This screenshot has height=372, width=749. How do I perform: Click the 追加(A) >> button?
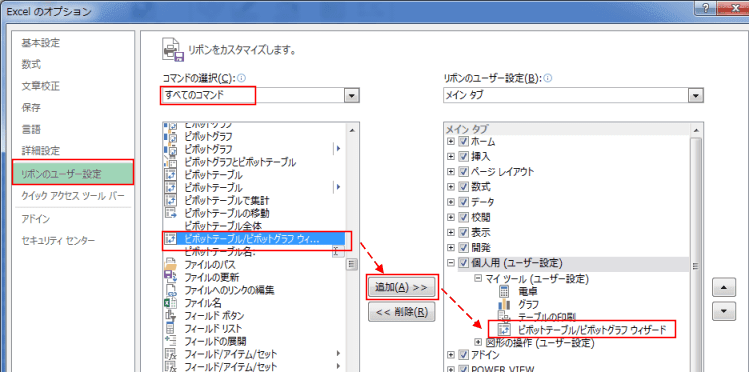(x=401, y=287)
